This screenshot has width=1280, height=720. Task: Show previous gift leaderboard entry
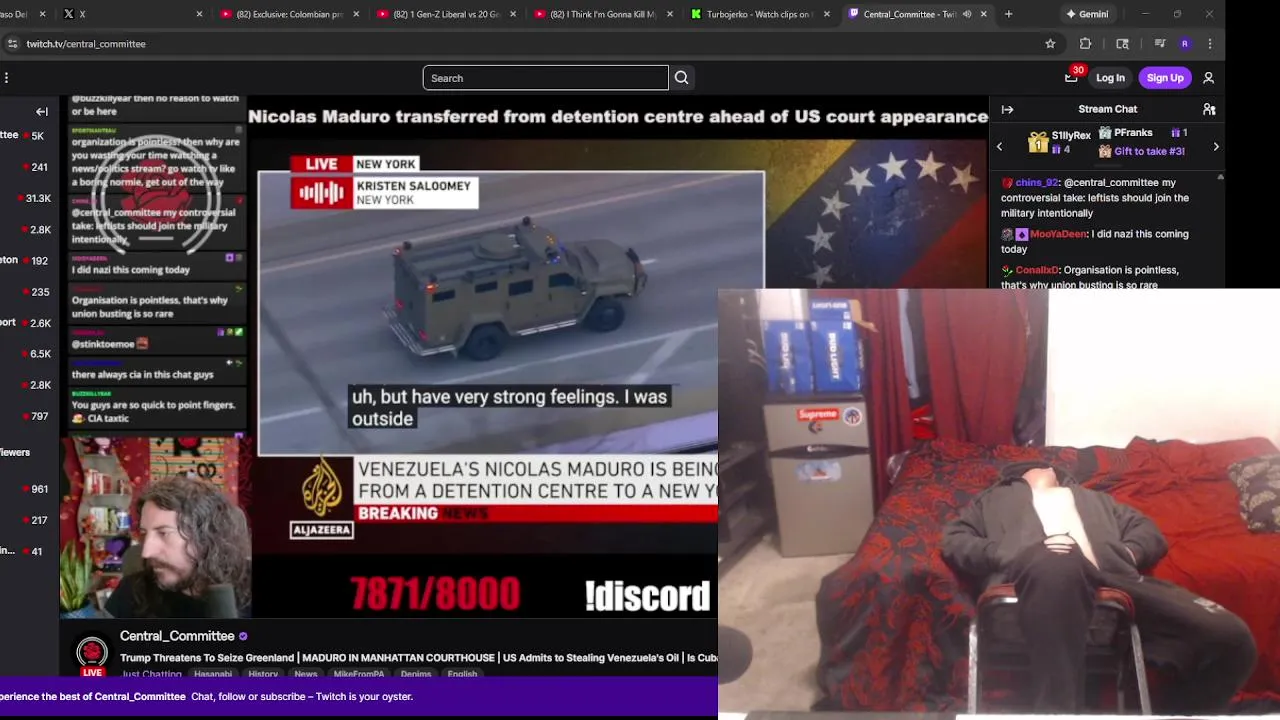(999, 147)
